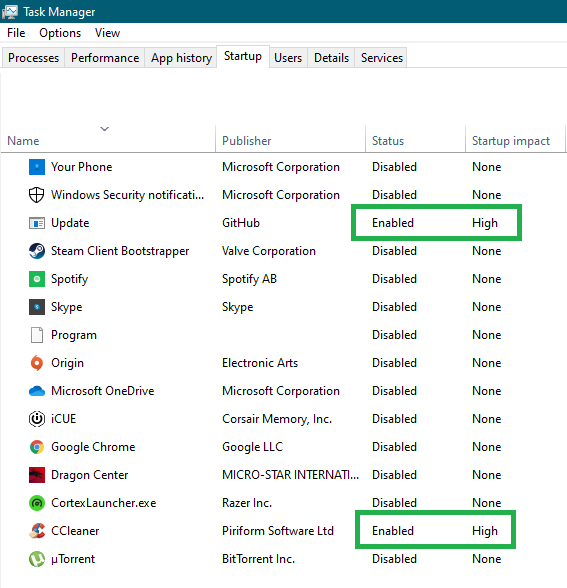Select the Steam Client Bootstrapper icon
Screen dimensions: 567x588
tap(37, 251)
